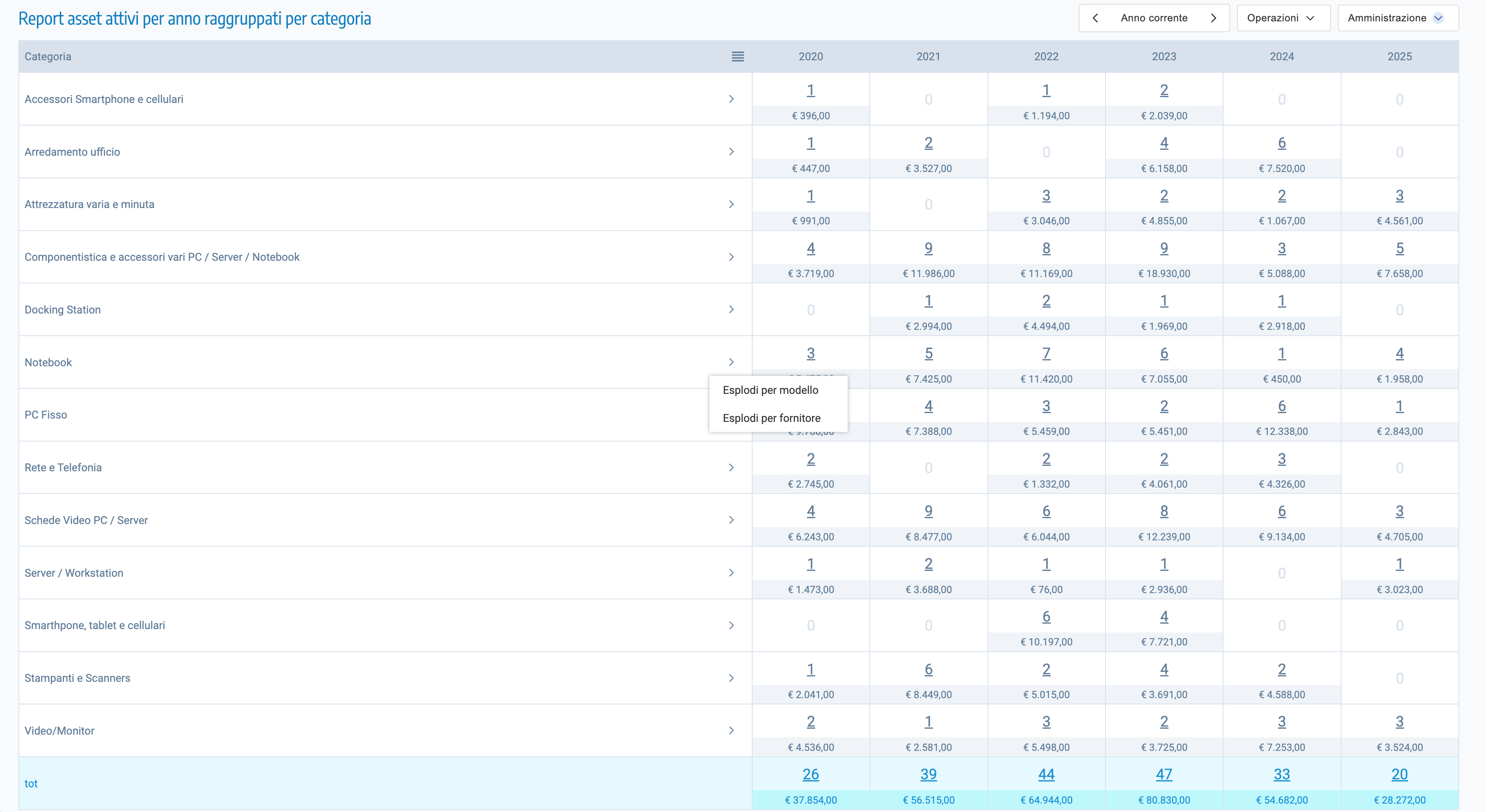
Task: Click the Notebook row chevron icon
Action: tap(731, 362)
